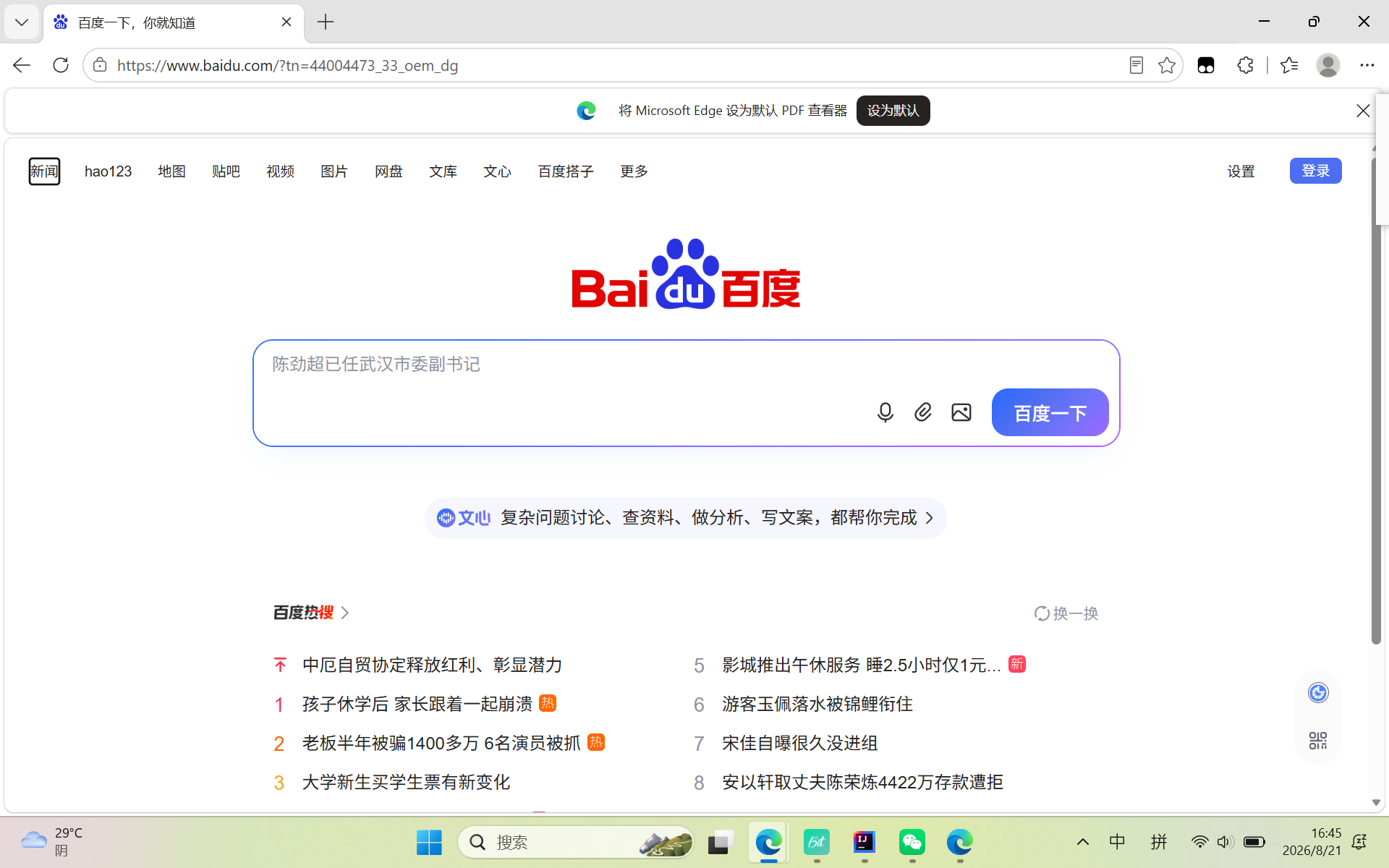Open hot search 老板半年被骗1400多万

441,743
